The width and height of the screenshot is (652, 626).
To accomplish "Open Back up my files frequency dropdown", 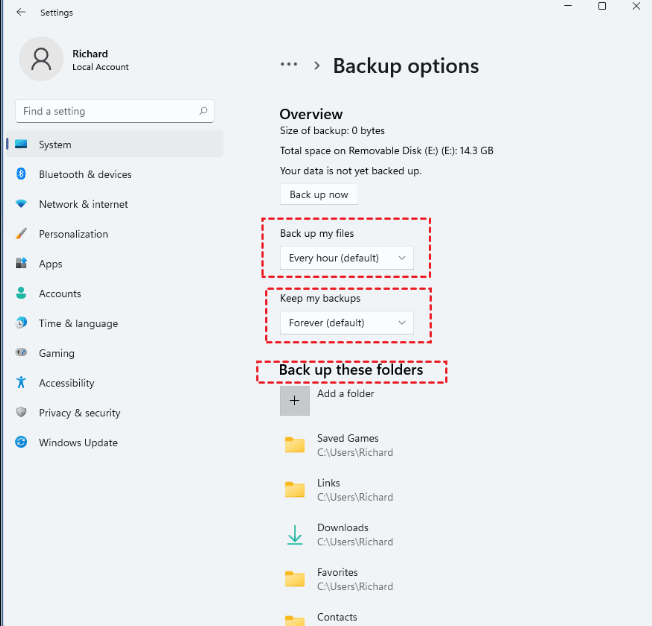I will (347, 258).
